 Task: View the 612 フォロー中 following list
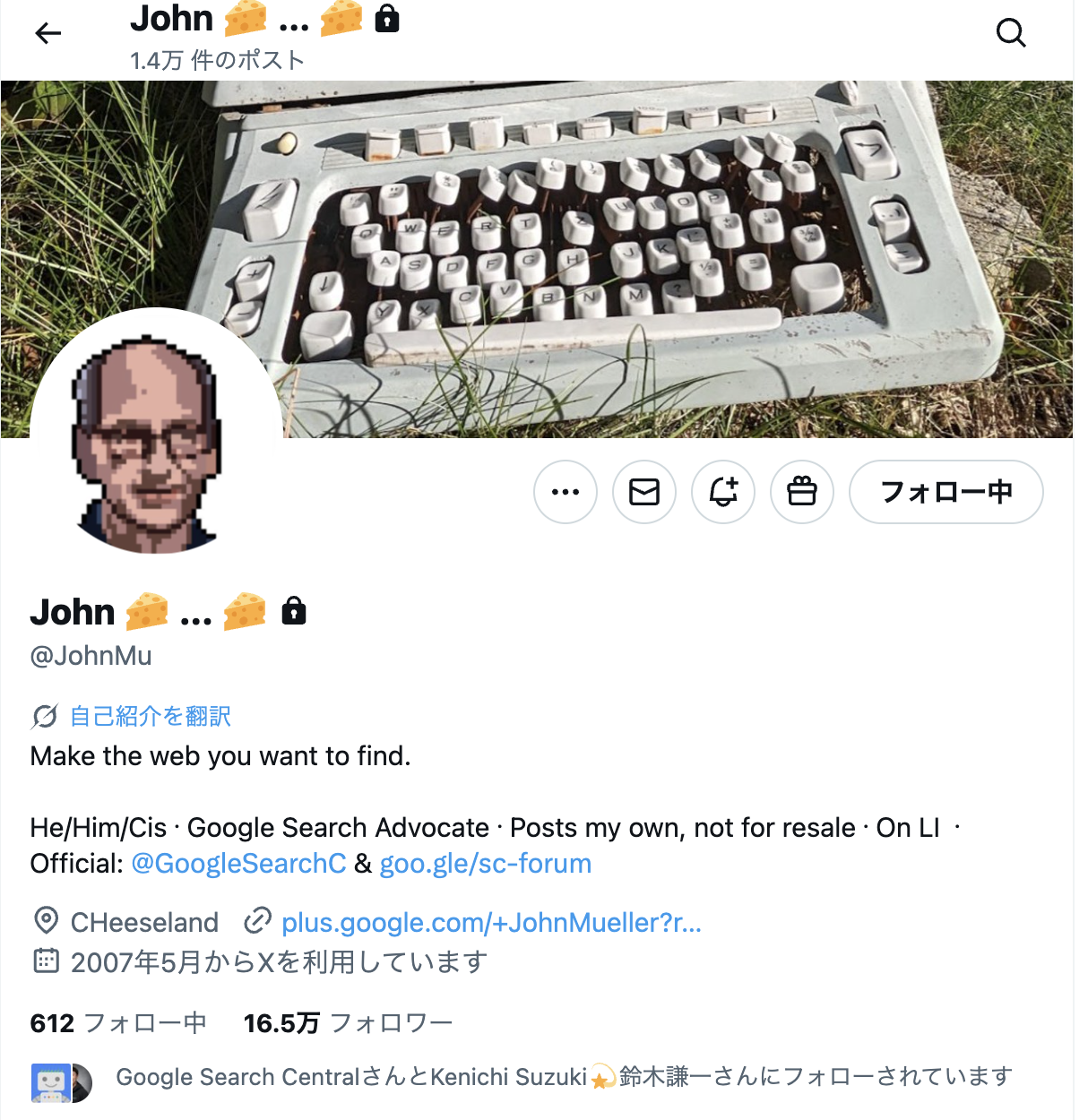118,1023
